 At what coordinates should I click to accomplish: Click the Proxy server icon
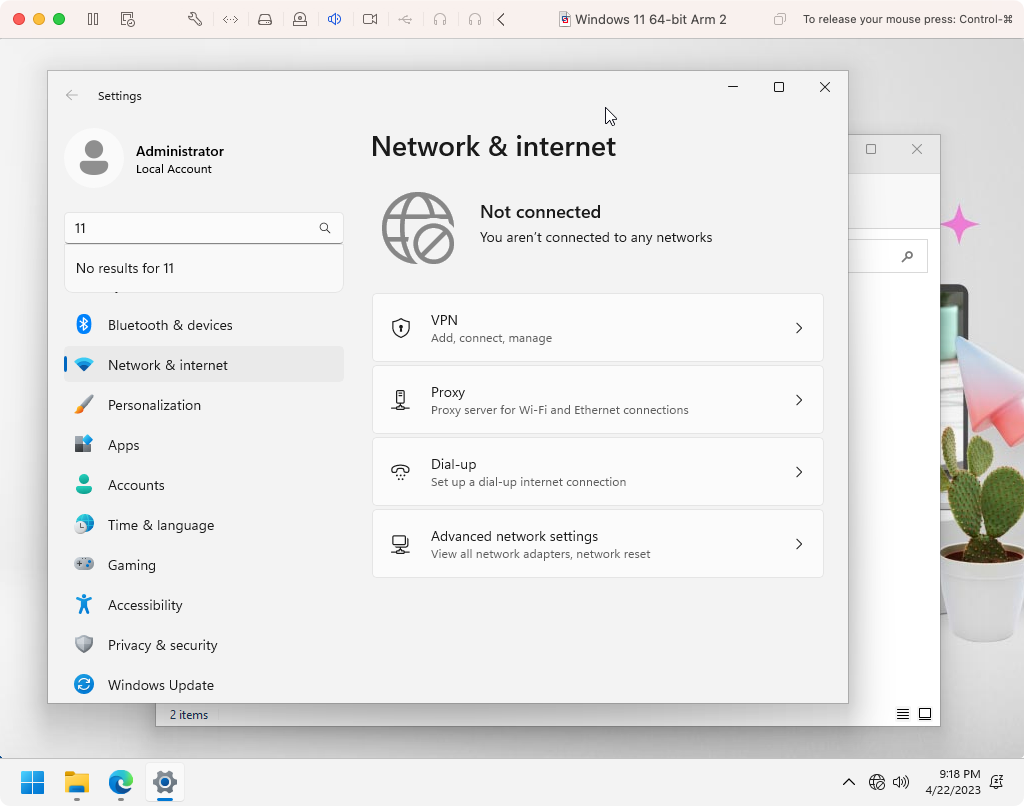(400, 400)
